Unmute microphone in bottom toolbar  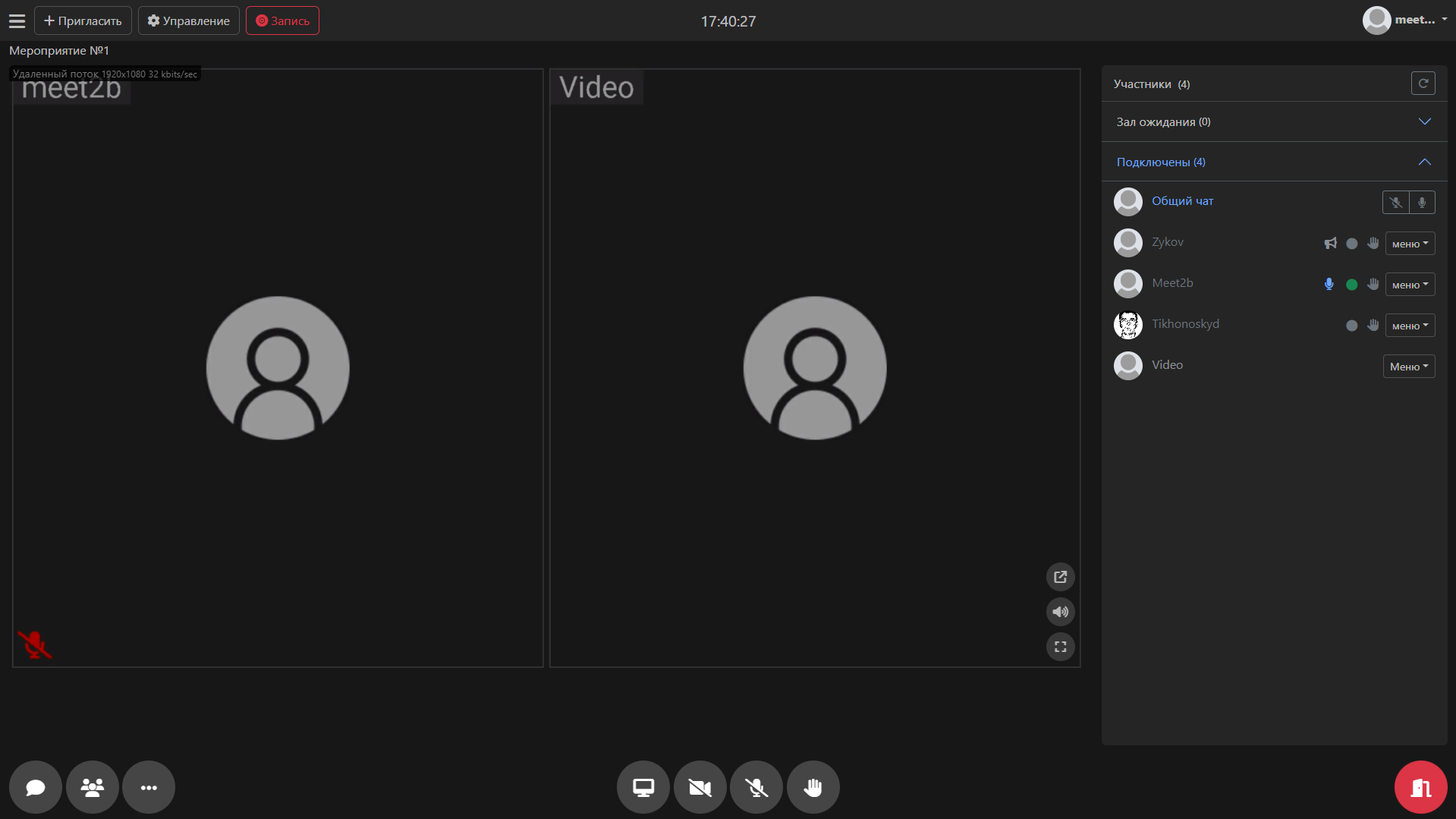756,787
